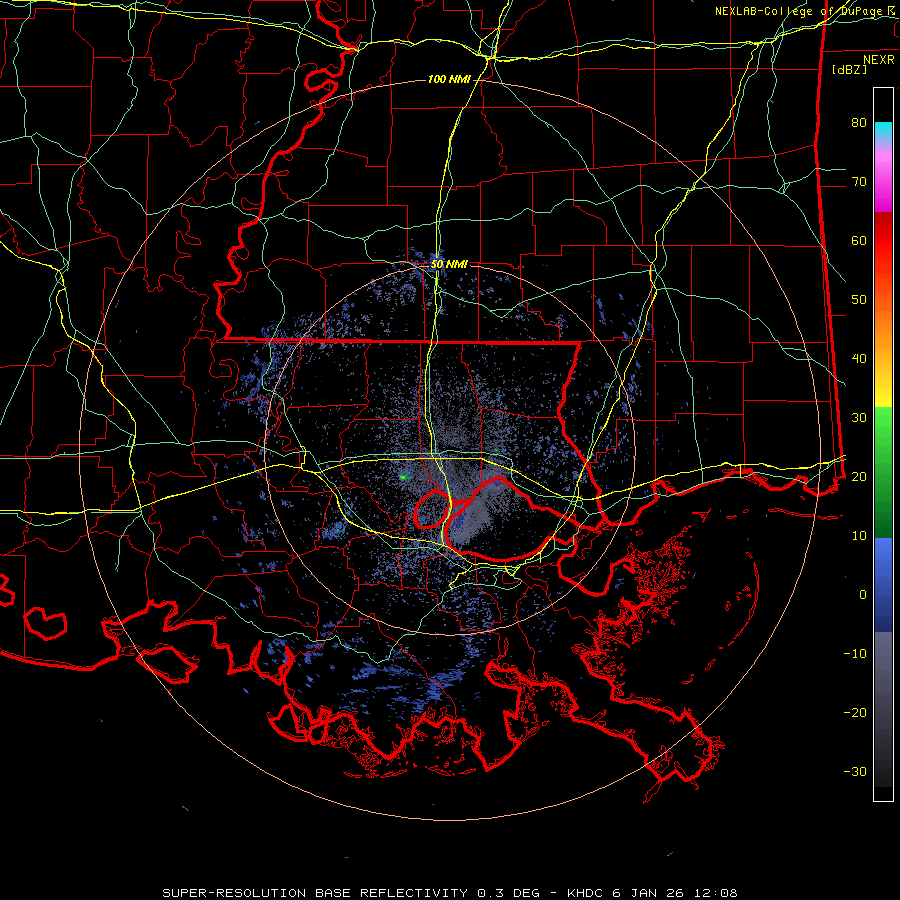Click the 30 value on dBZ scale

point(859,417)
